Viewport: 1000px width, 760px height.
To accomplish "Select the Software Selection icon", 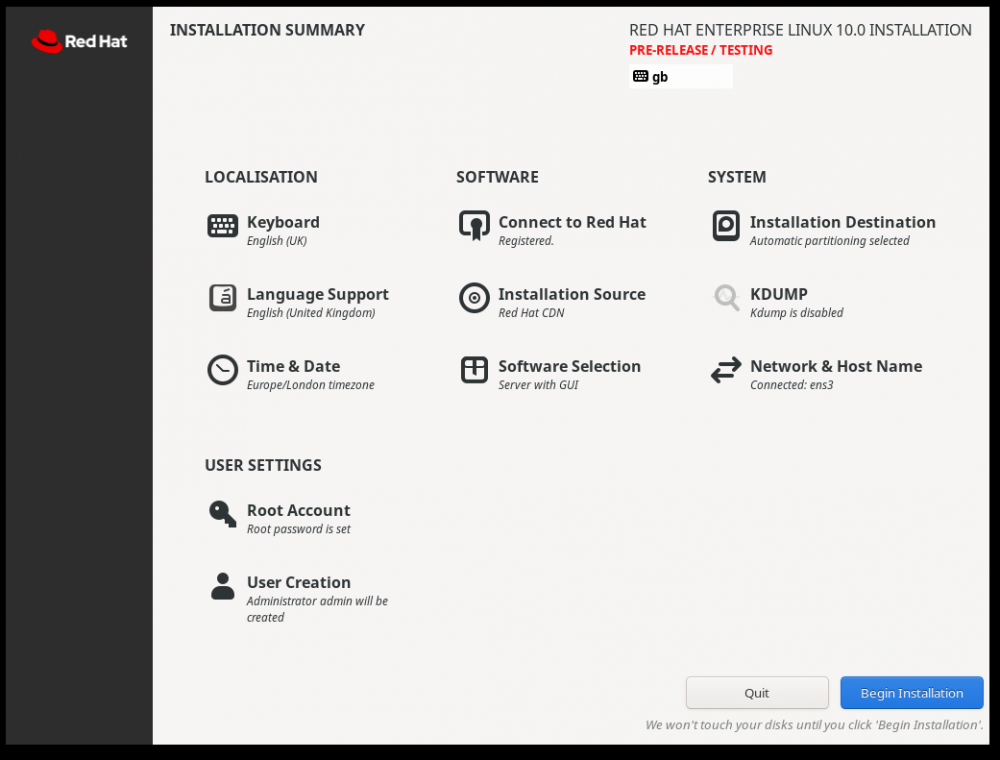I will (474, 369).
